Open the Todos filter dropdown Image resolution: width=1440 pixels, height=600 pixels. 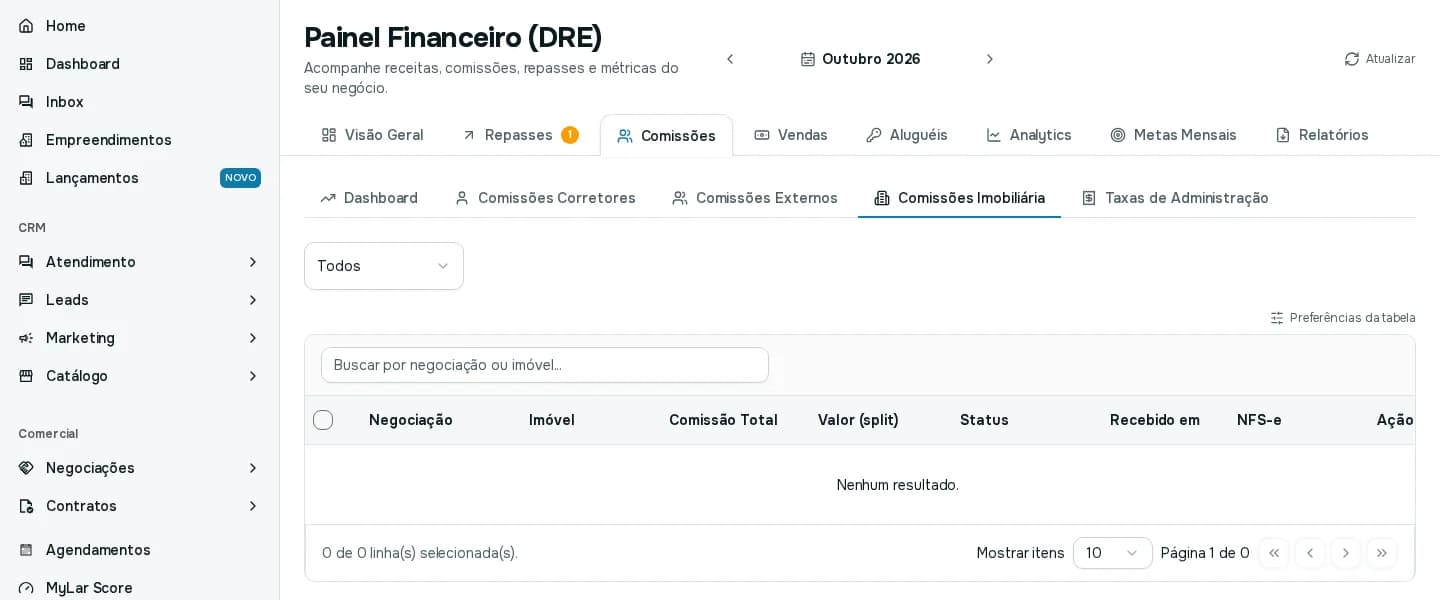tap(384, 266)
